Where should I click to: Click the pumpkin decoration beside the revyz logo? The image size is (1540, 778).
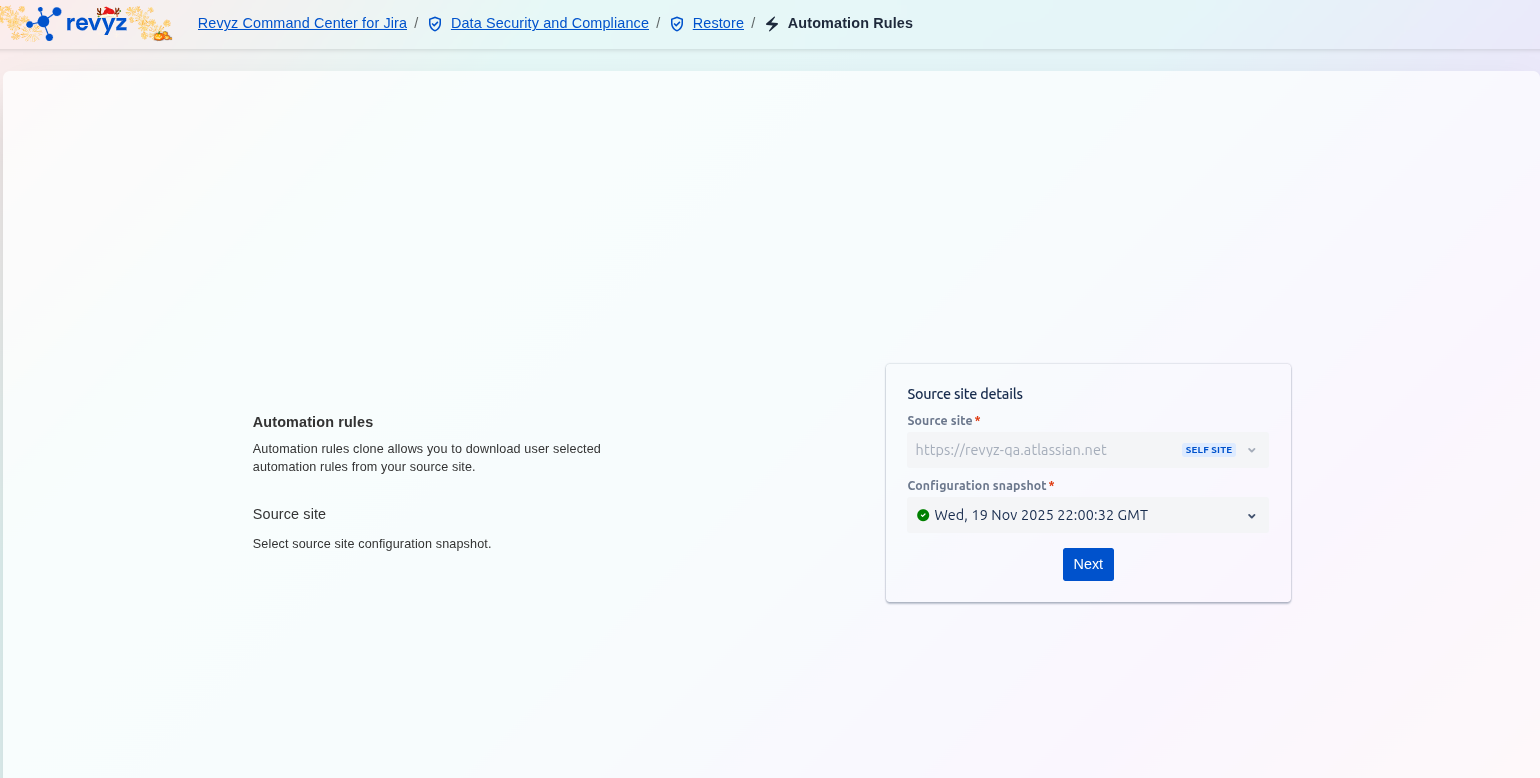pos(161,35)
